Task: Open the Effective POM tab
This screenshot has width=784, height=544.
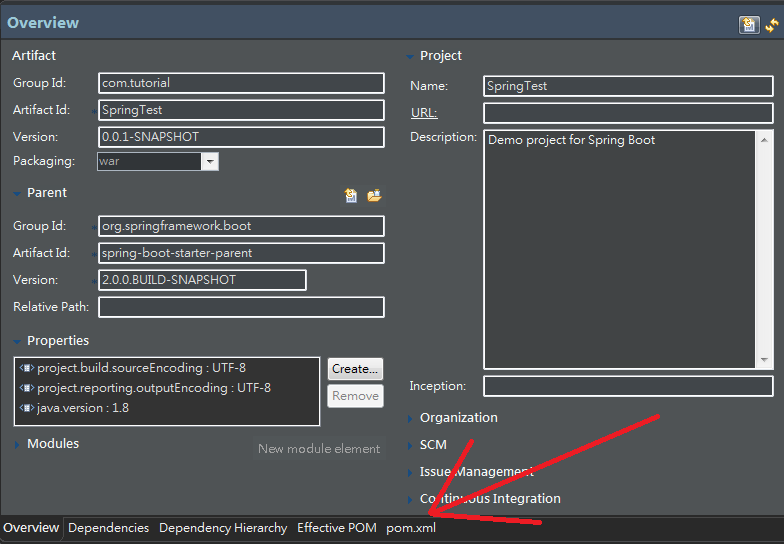Action: click(x=336, y=528)
